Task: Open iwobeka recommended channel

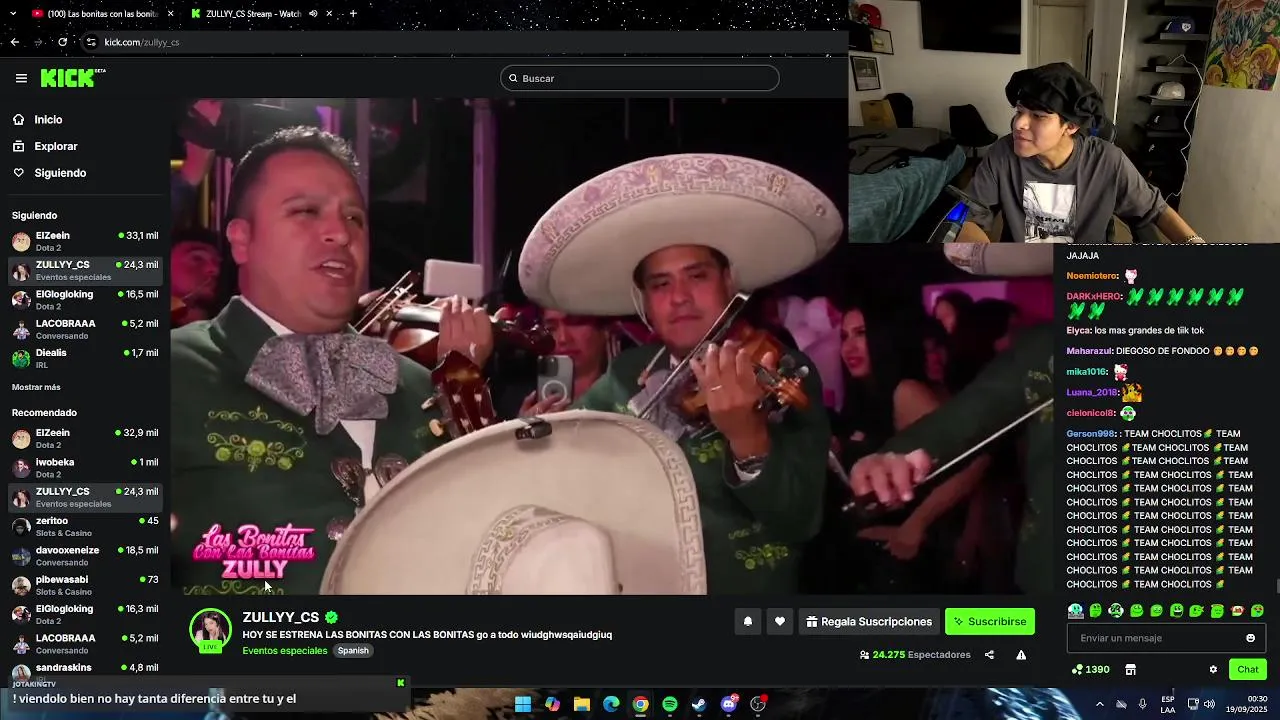Action: coord(85,467)
